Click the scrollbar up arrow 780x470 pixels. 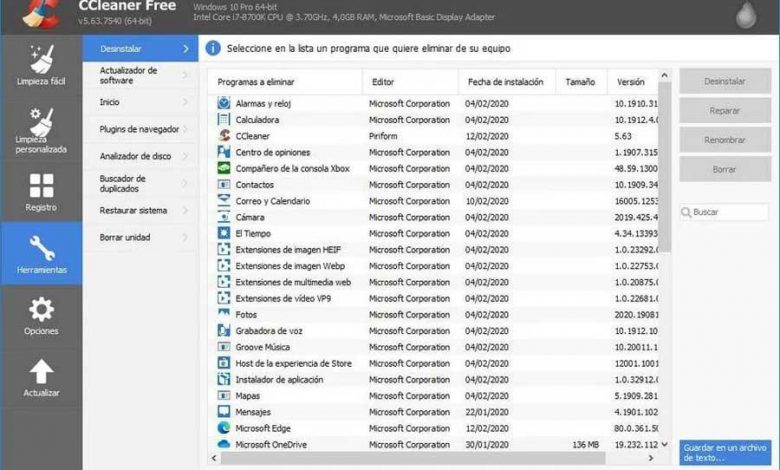(x=665, y=75)
